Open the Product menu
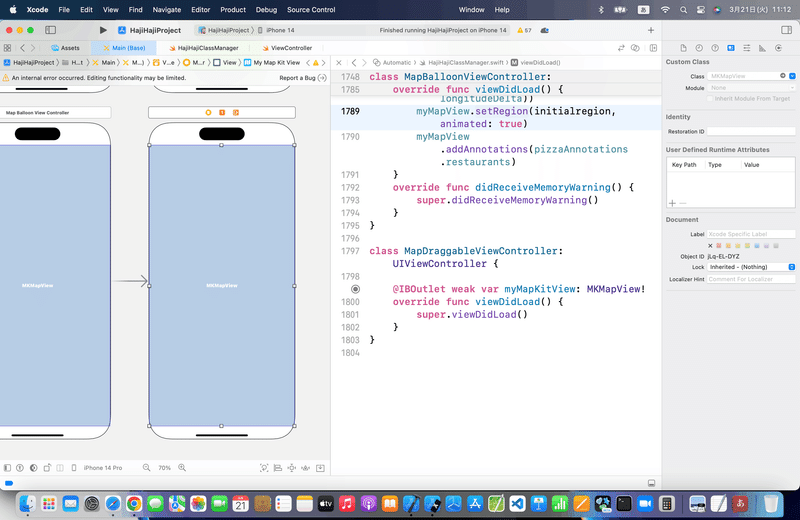Screen dimensions: 800x520 pos(233,10)
